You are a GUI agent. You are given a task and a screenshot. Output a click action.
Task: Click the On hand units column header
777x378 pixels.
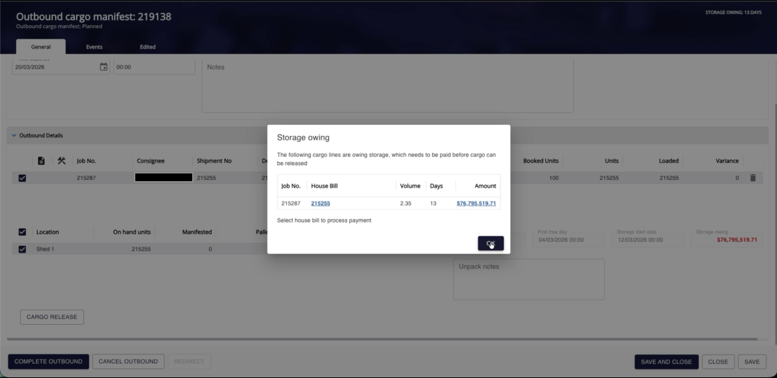pos(132,232)
